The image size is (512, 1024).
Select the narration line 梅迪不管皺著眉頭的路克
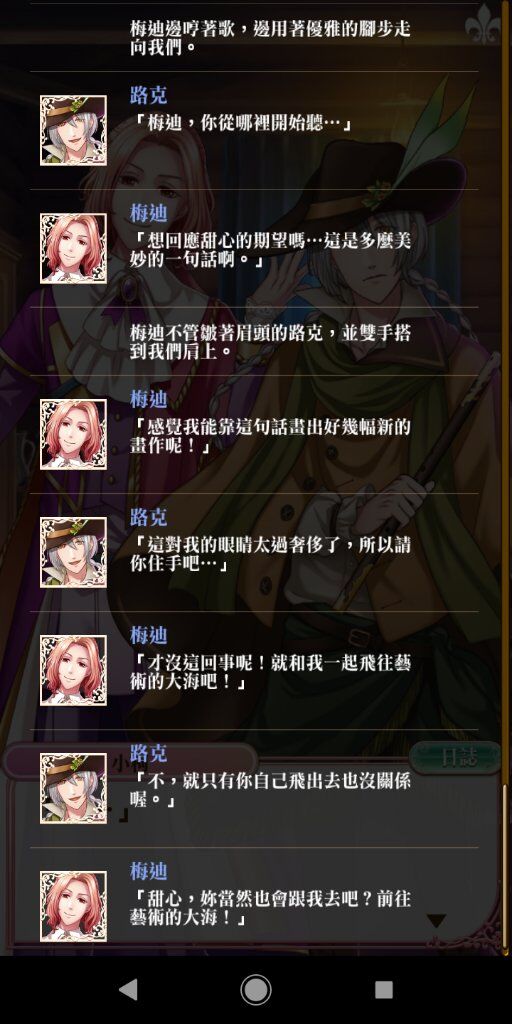coord(271,342)
